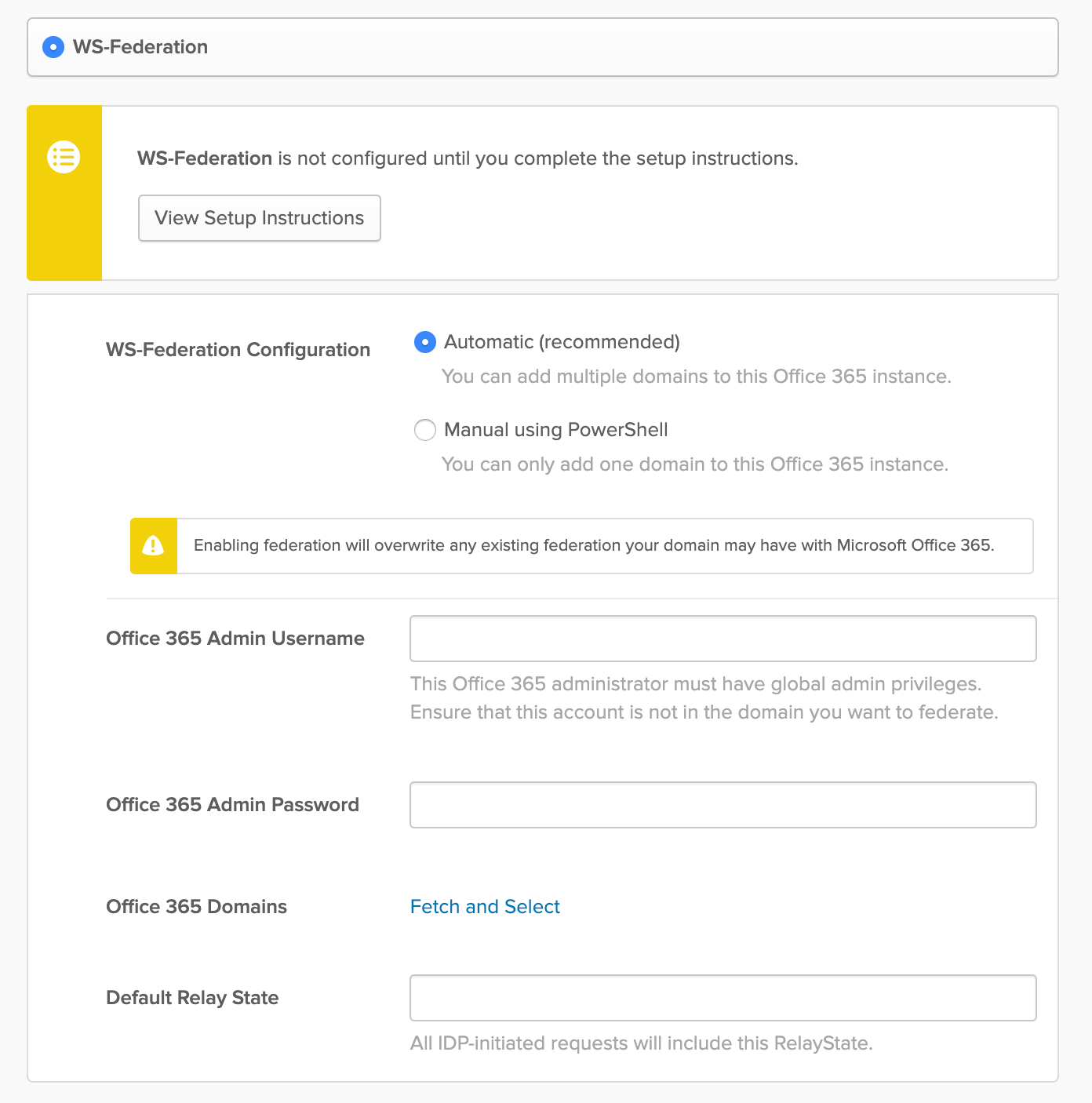Click the Office 365 Domains label
This screenshot has height=1103, width=1092.
[196, 907]
